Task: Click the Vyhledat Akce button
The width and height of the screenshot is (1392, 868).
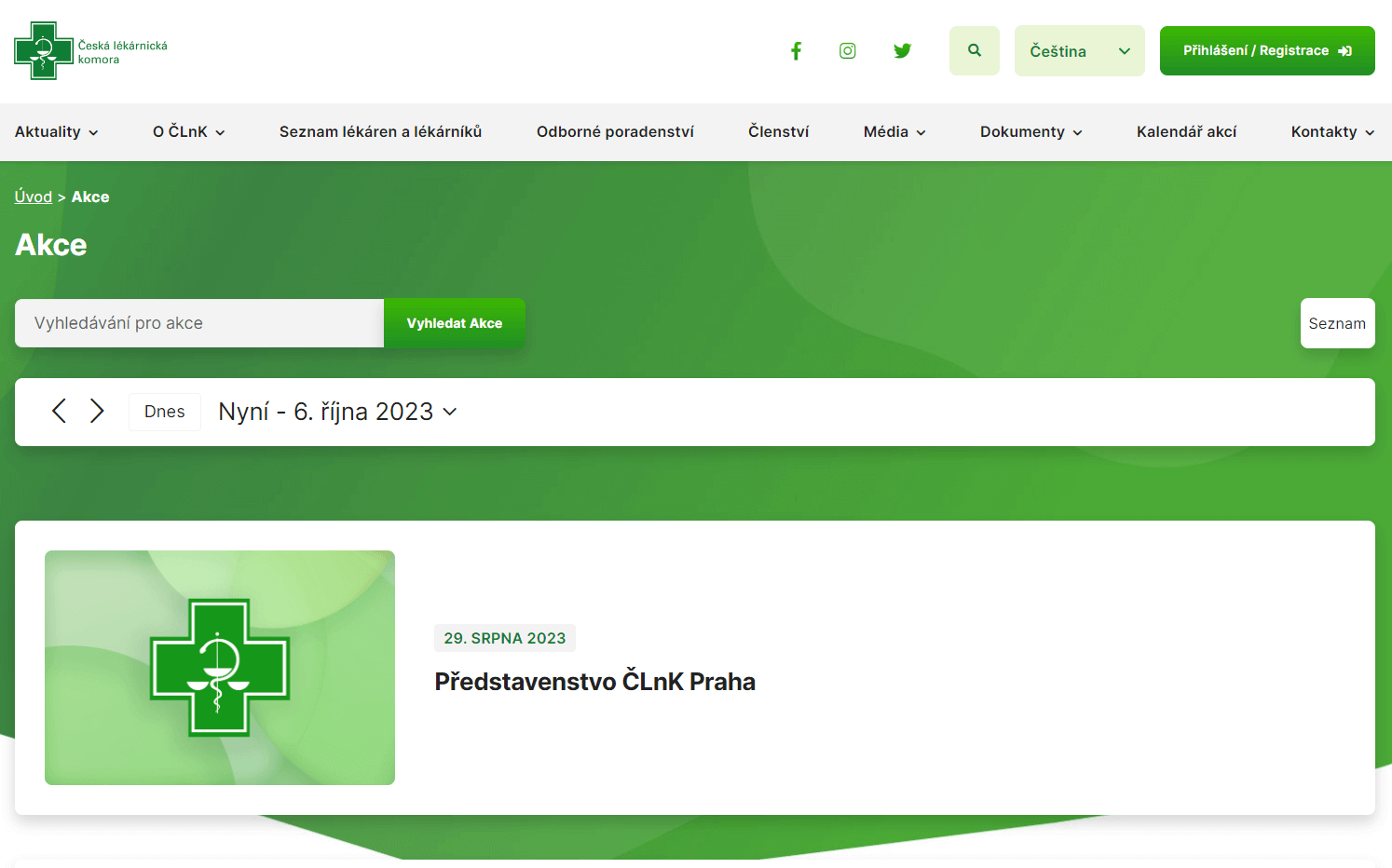Action: coord(455,323)
